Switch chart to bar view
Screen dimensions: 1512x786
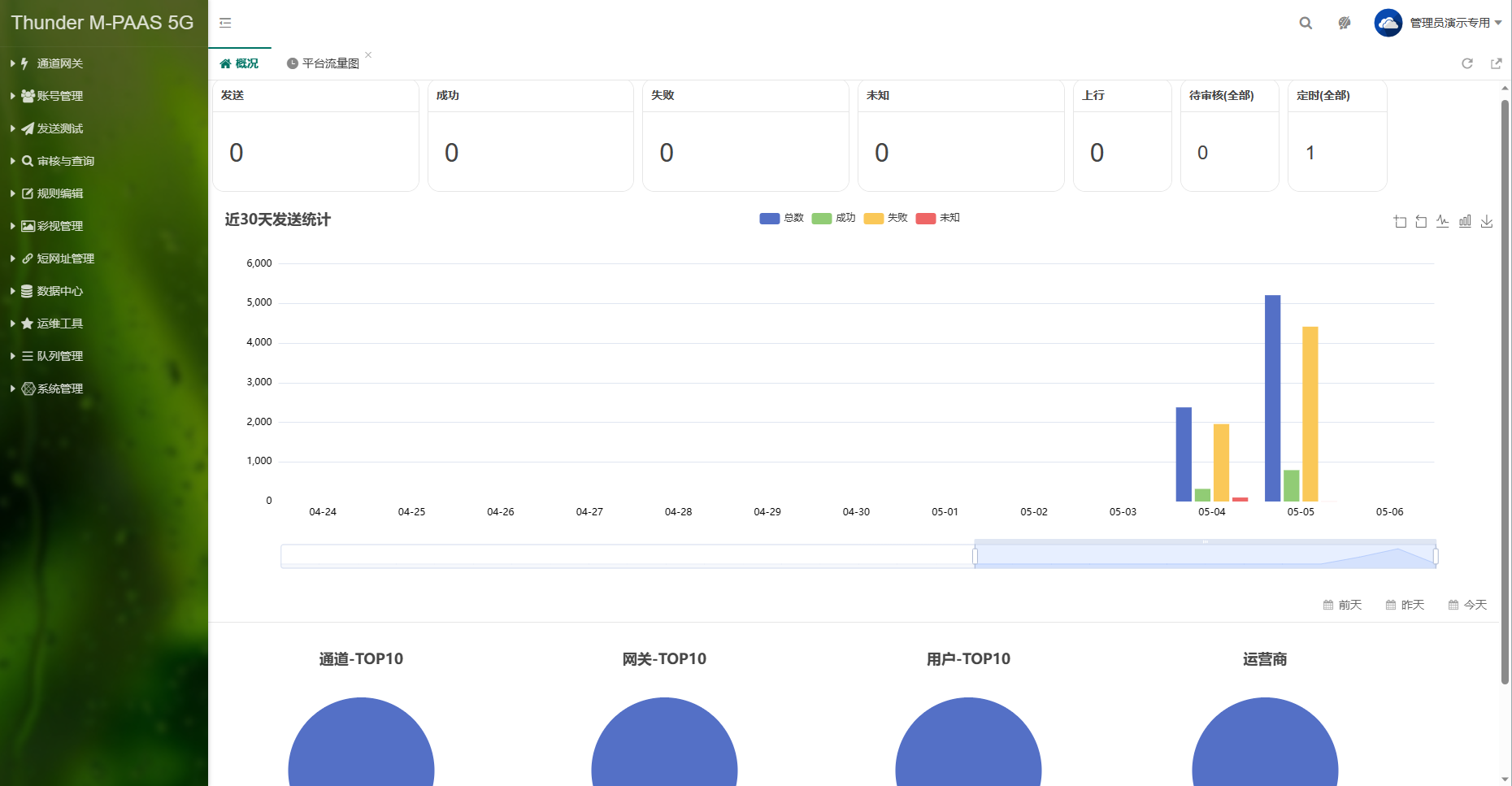click(1465, 221)
